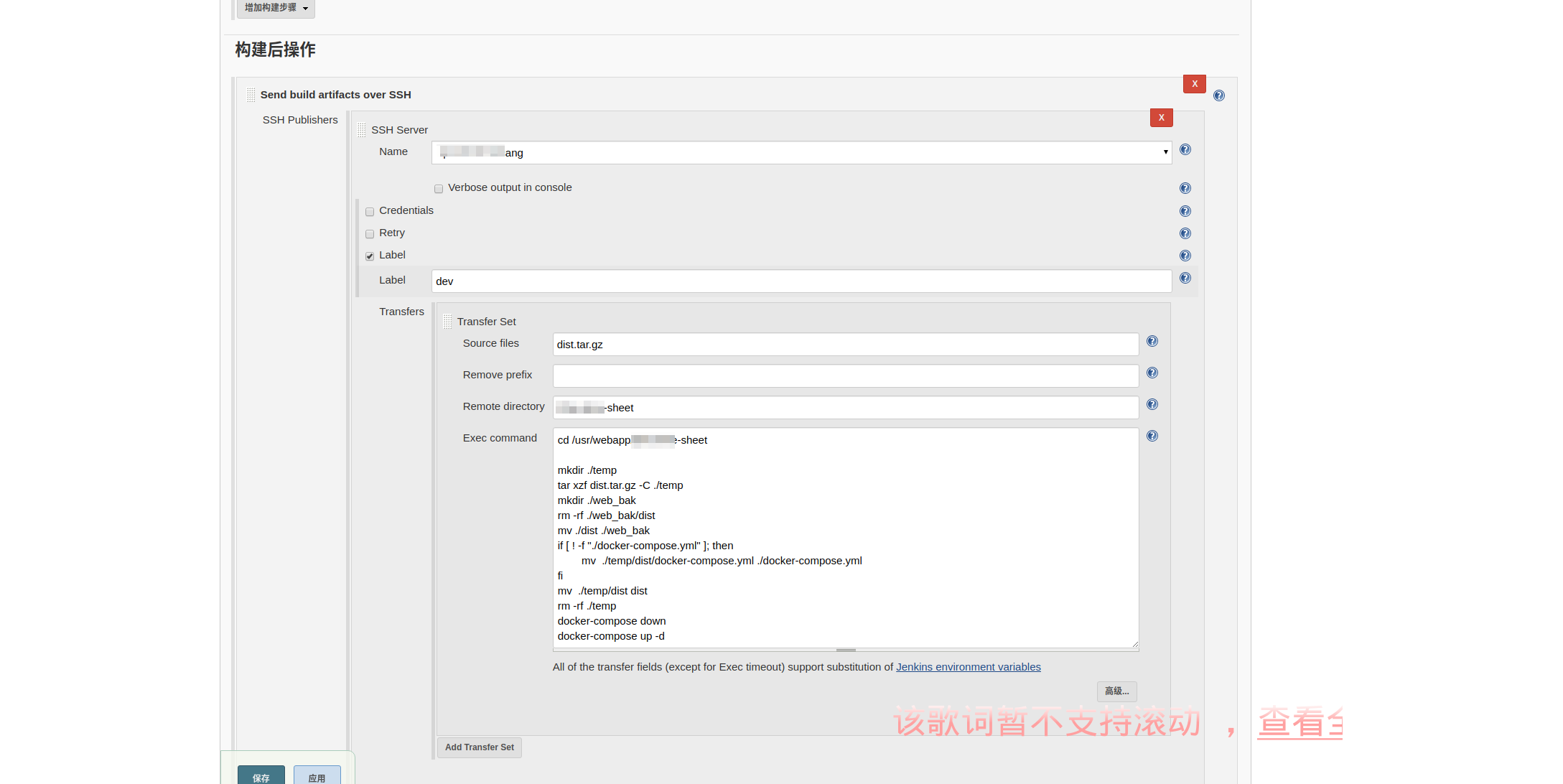Image resolution: width=1563 pixels, height=784 pixels.
Task: Click the 高级... advanced button
Action: pyautogui.click(x=1117, y=691)
